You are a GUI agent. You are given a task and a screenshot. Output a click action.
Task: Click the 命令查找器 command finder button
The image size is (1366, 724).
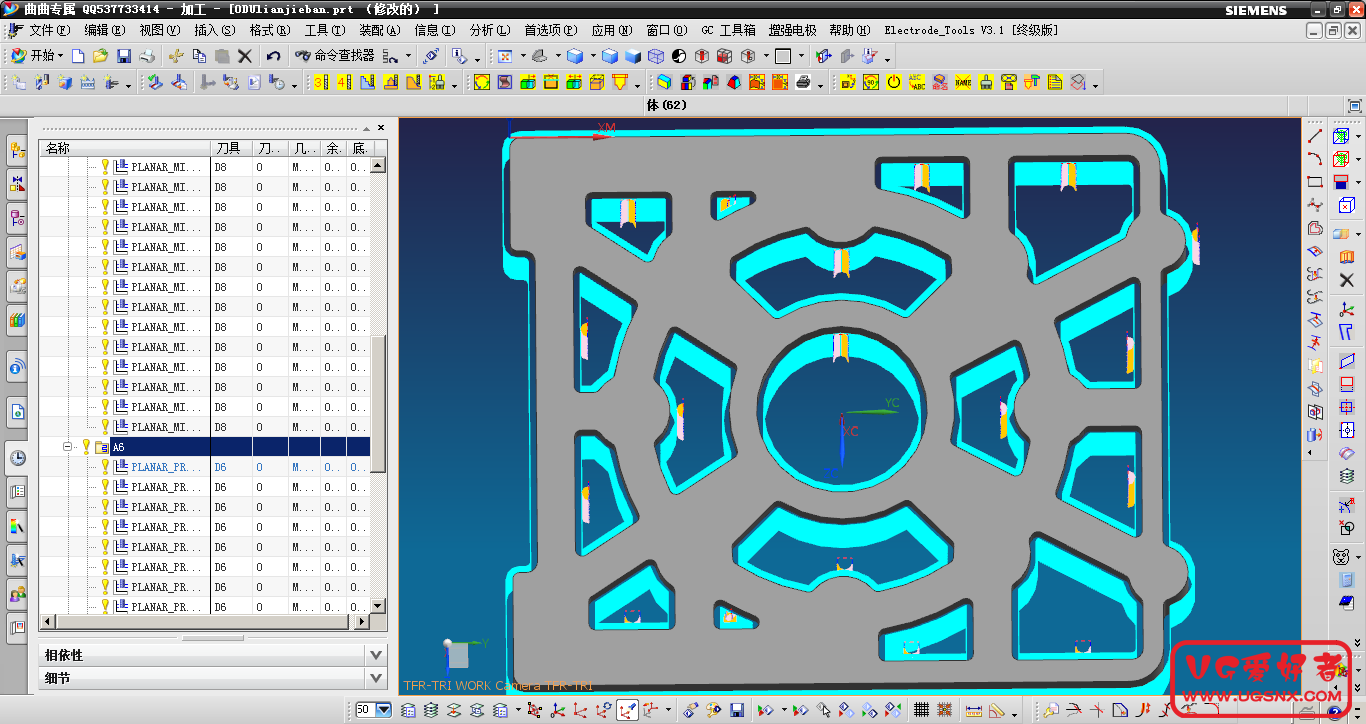point(334,56)
